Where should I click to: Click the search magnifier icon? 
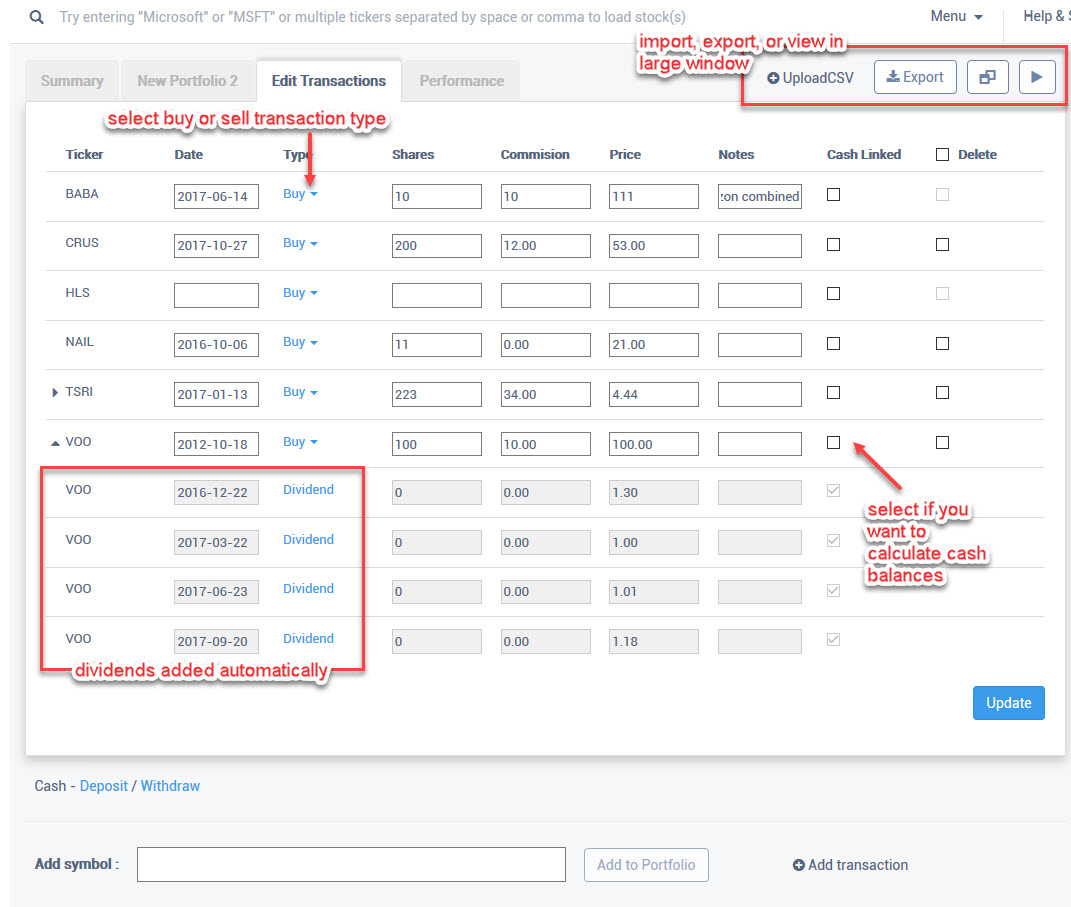coord(37,17)
